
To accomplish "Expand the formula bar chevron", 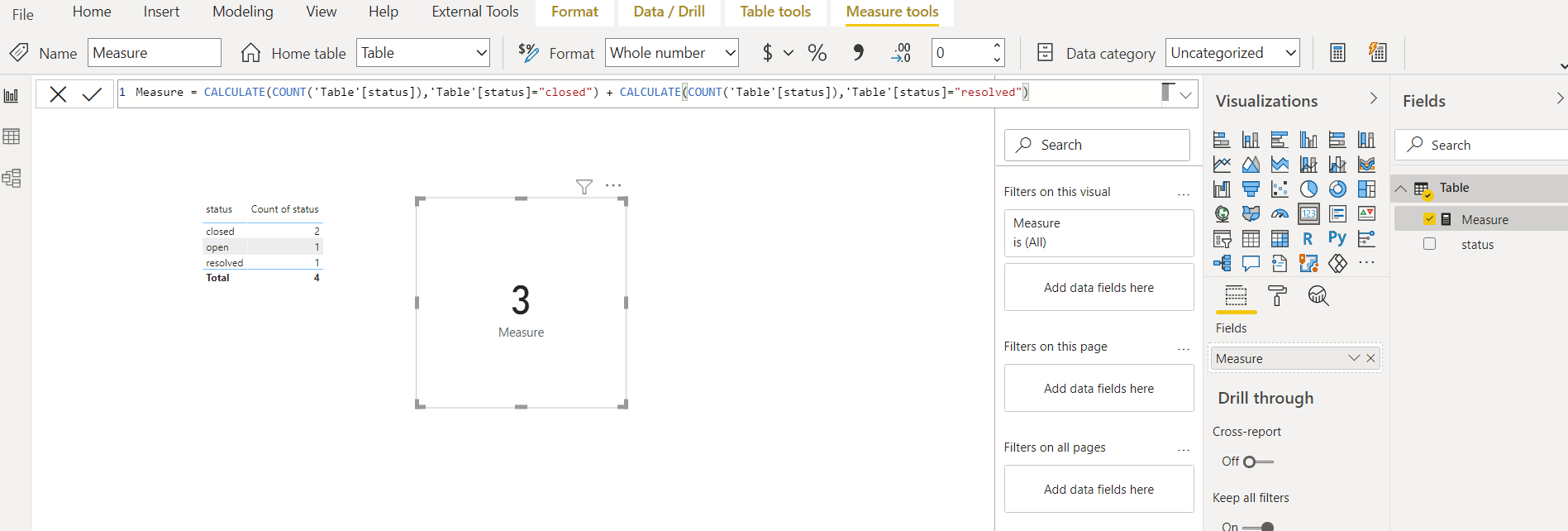I will [1186, 94].
